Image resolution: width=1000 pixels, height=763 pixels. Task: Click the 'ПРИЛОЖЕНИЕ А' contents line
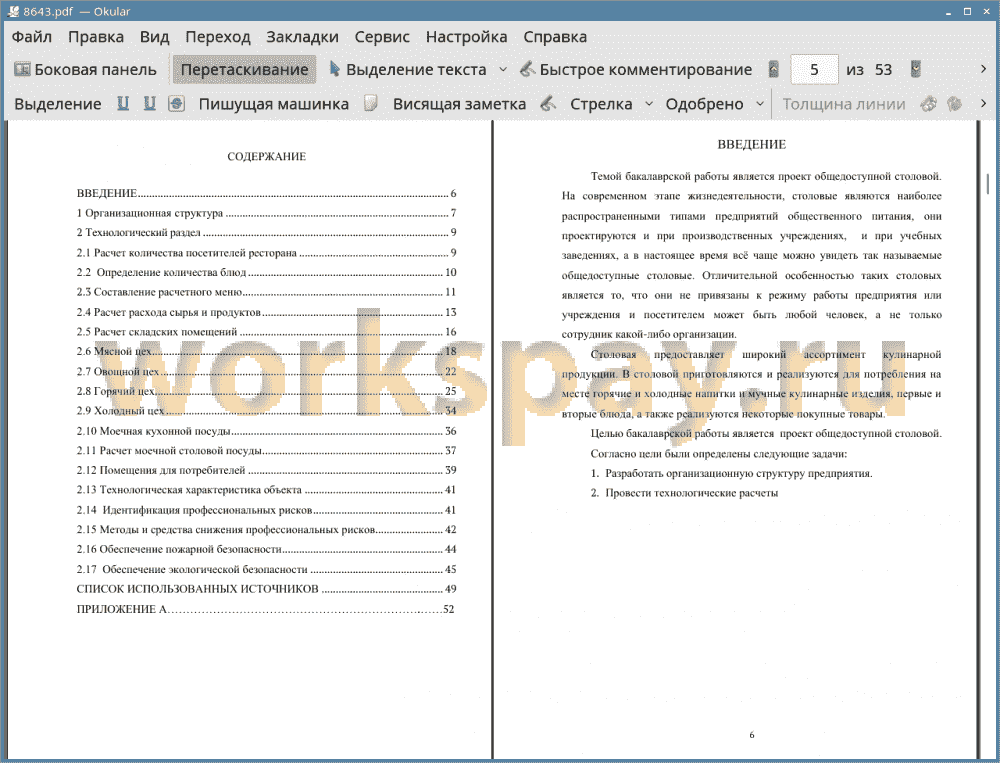(265, 609)
